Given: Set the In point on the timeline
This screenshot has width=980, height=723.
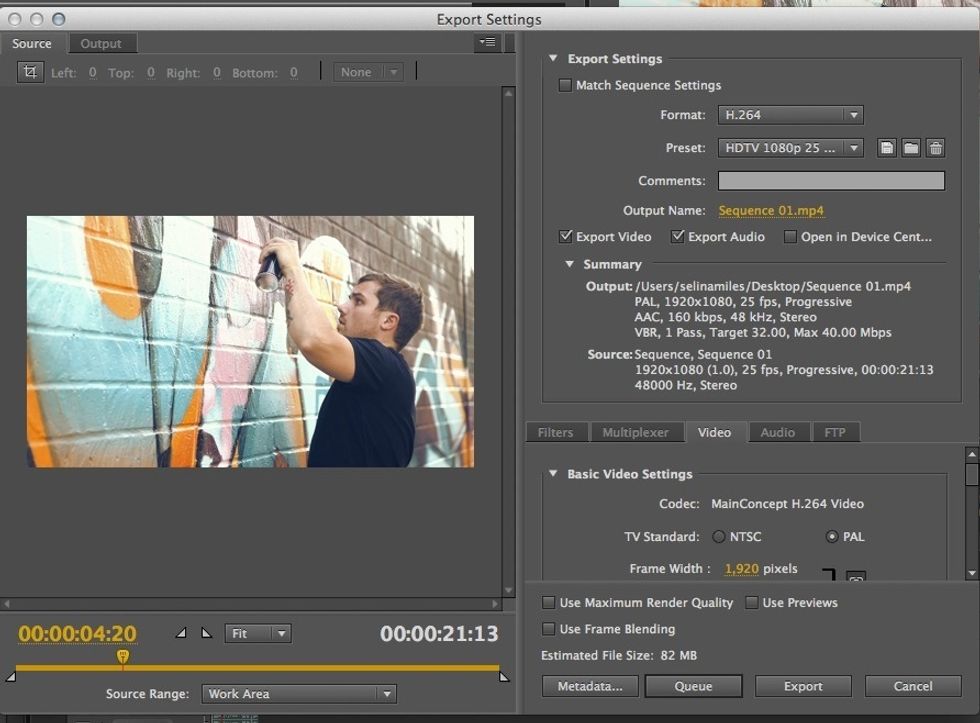Looking at the screenshot, I should pyautogui.click(x=182, y=632).
